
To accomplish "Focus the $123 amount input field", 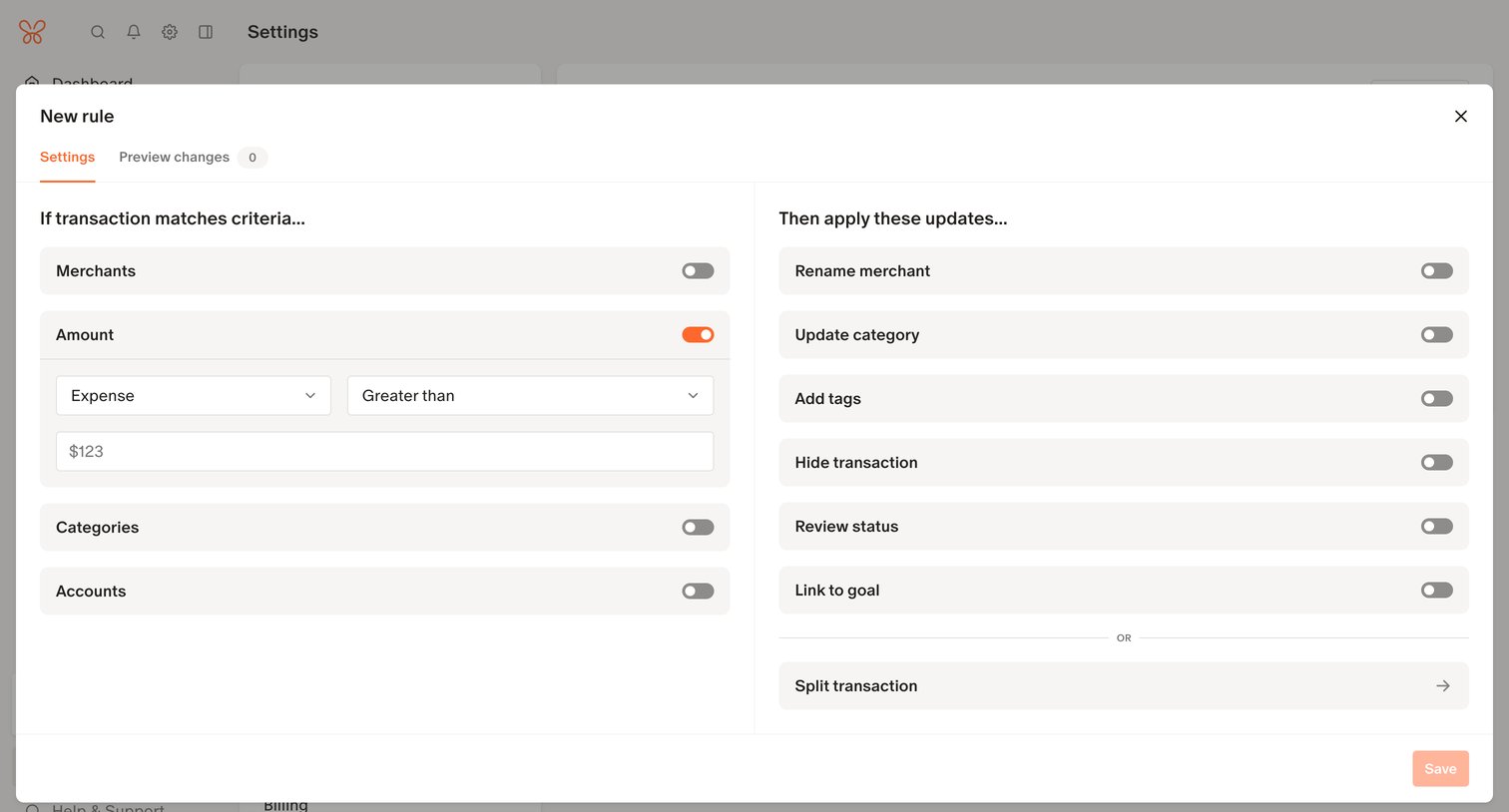I will (384, 452).
